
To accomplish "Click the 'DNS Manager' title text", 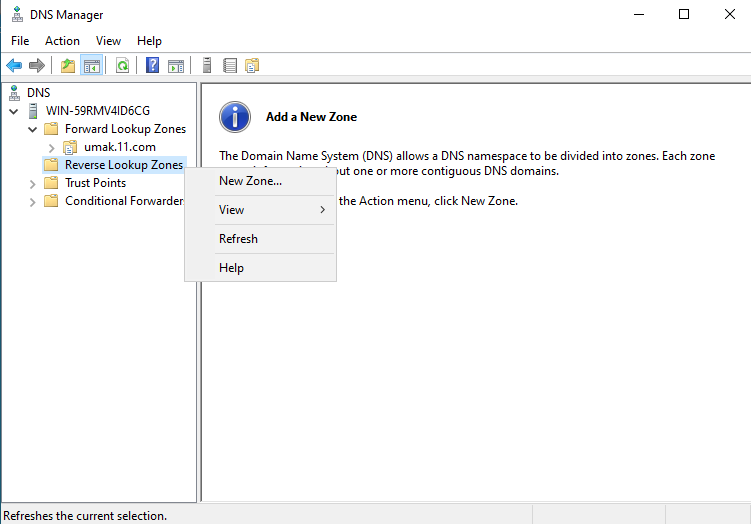I will click(x=67, y=15).
